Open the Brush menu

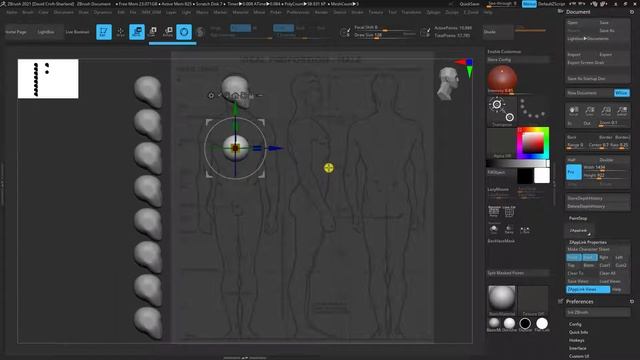[x=28, y=12]
